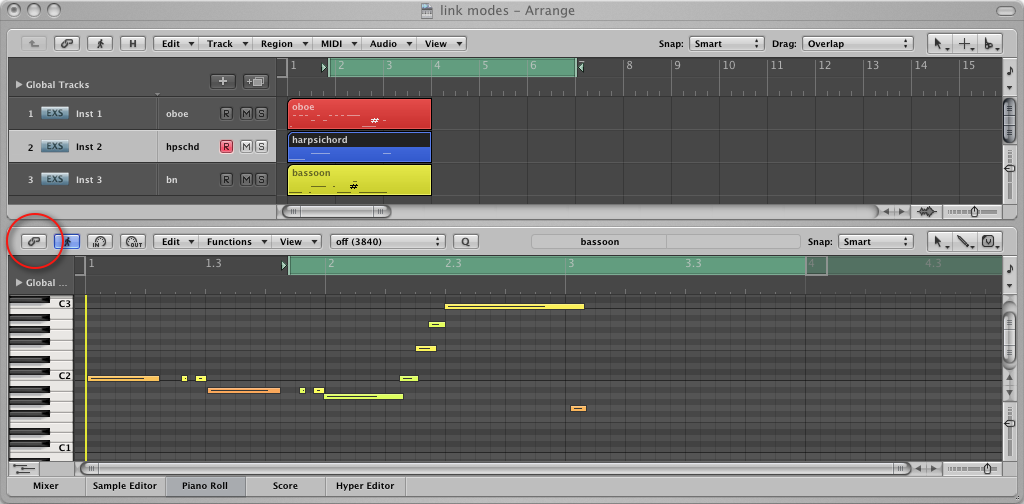Switch to the Score tab
The image size is (1024, 504).
point(285,486)
